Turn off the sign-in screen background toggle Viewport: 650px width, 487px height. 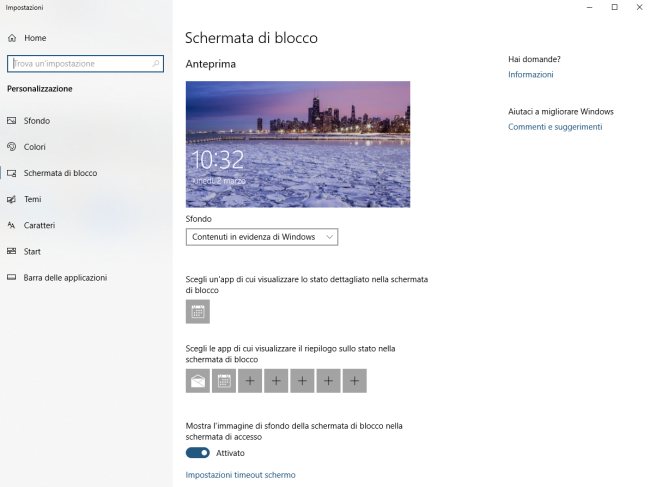point(198,453)
